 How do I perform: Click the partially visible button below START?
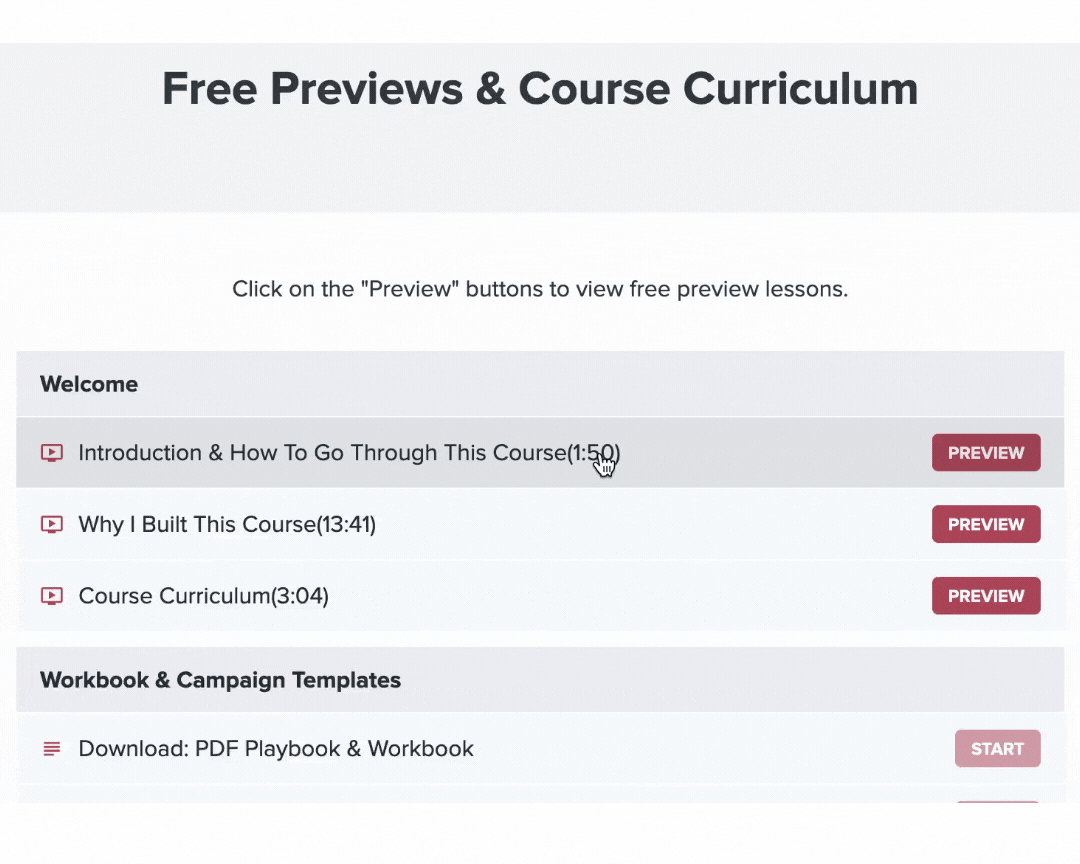pyautogui.click(x=997, y=802)
